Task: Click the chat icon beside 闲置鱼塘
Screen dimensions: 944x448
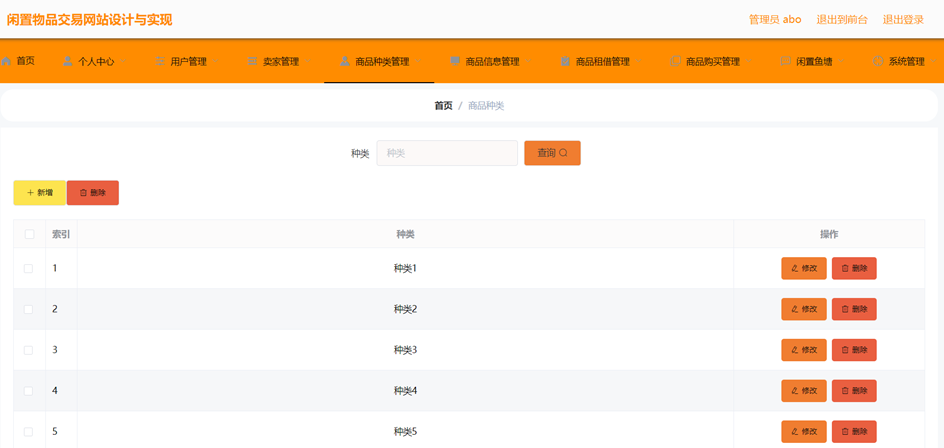Action: (786, 61)
